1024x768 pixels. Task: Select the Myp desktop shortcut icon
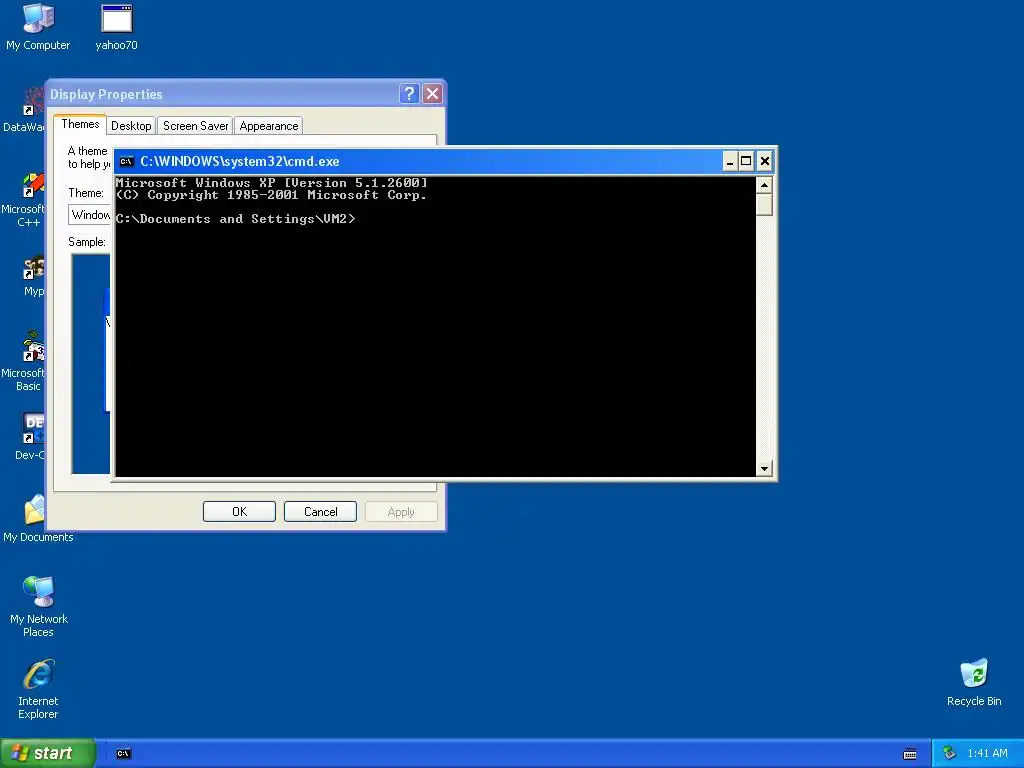(33, 267)
